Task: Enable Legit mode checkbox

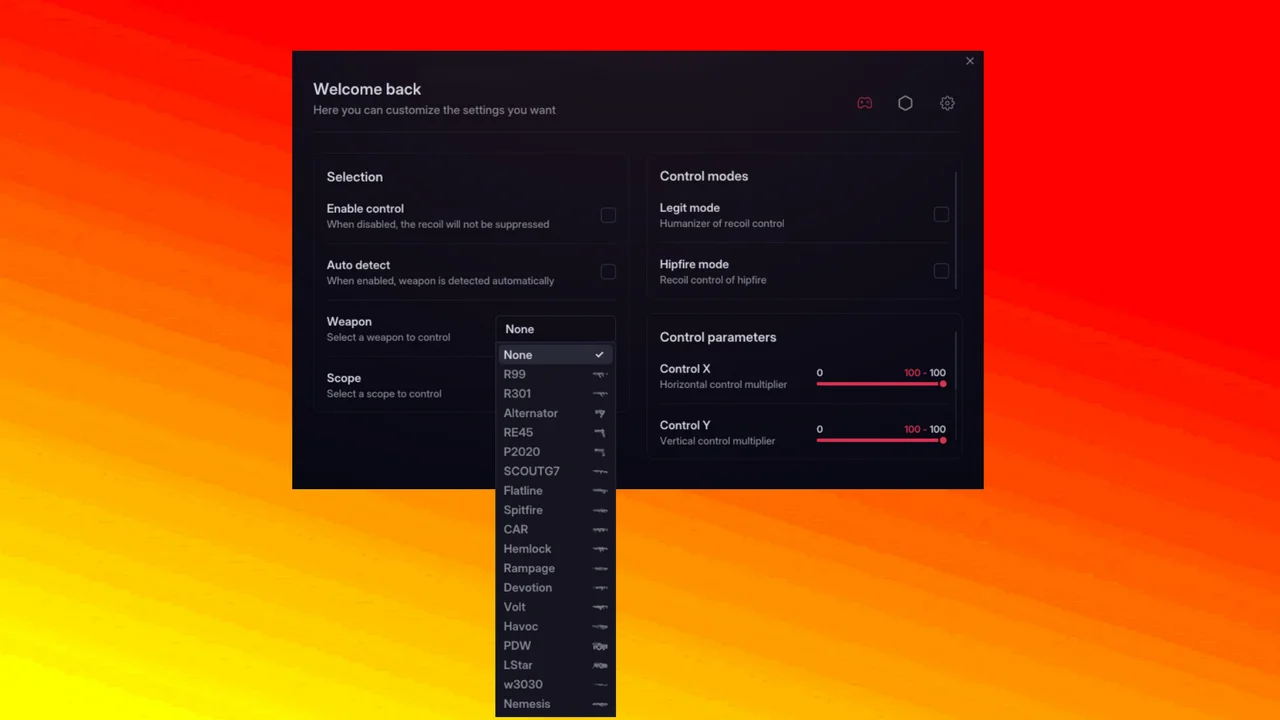Action: click(941, 215)
